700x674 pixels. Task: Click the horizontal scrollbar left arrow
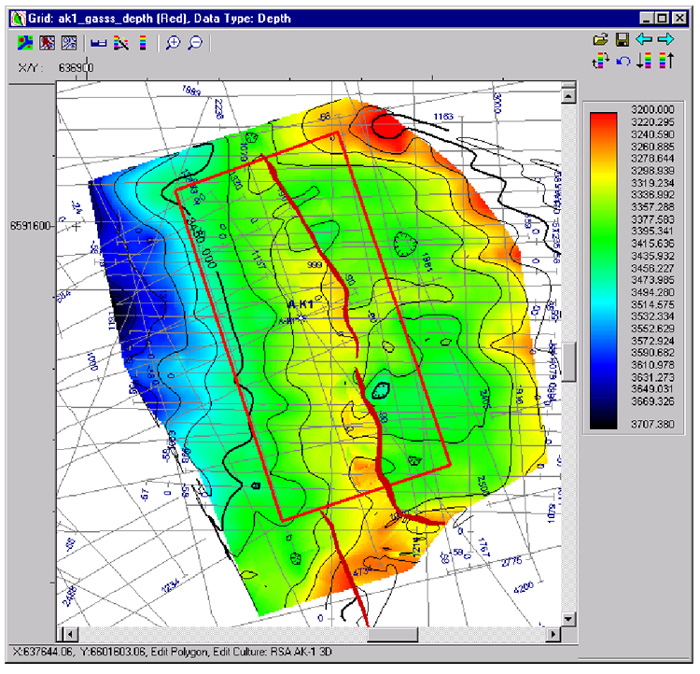tap(70, 634)
